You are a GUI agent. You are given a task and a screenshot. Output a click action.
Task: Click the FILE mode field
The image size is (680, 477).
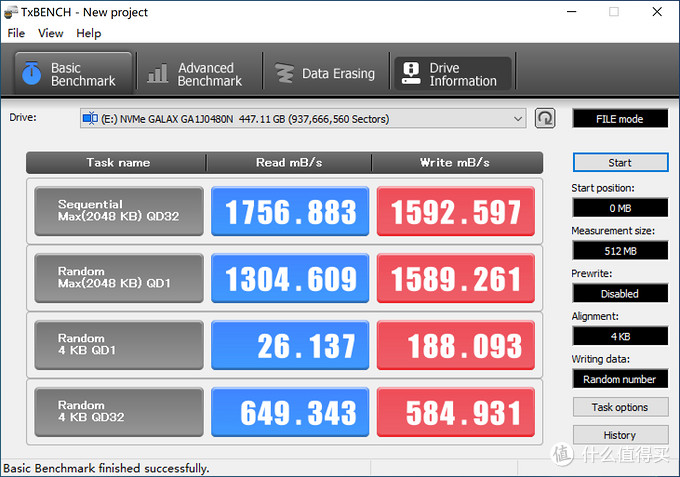click(619, 119)
